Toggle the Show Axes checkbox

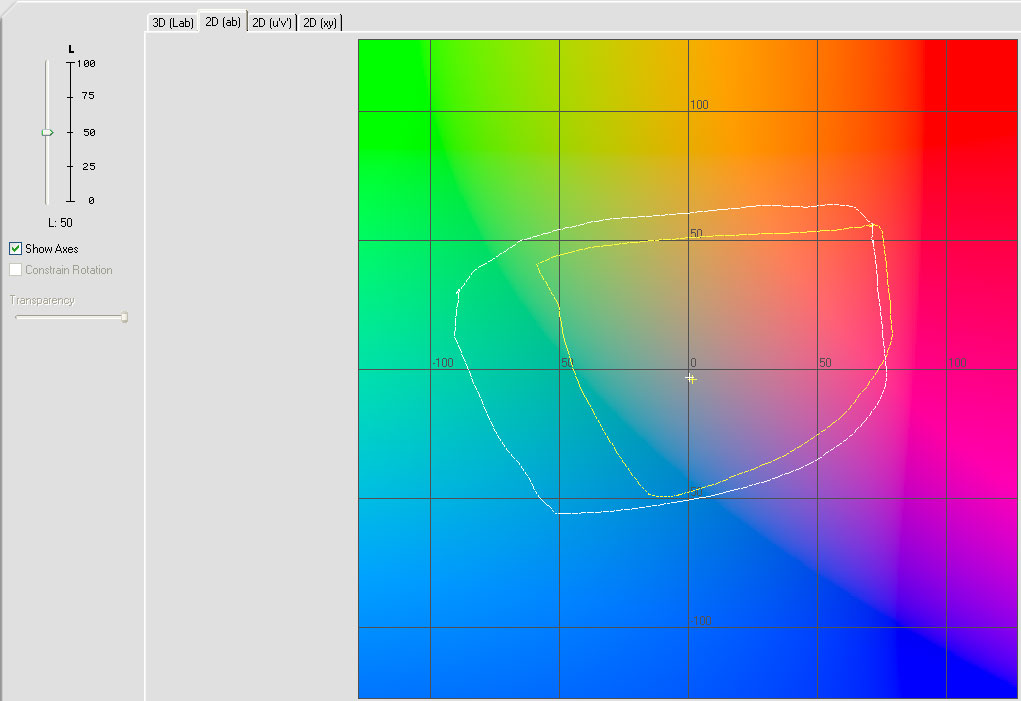tap(16, 249)
